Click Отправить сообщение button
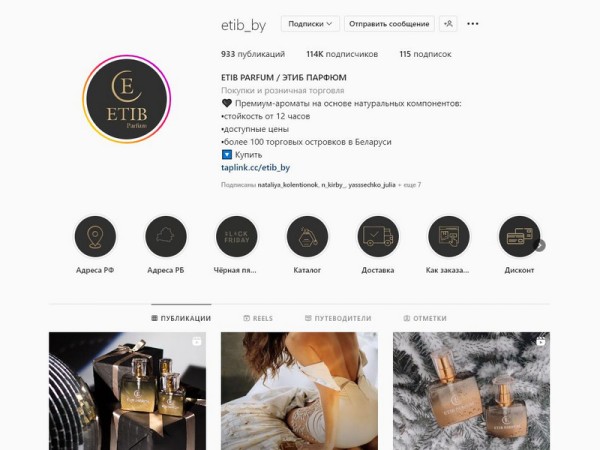The width and height of the screenshot is (600, 450). [389, 24]
